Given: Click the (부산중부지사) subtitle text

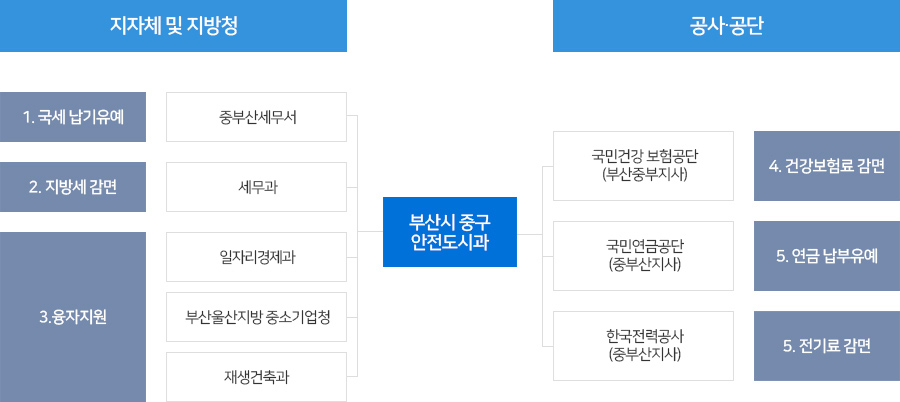Looking at the screenshot, I should (x=644, y=175).
